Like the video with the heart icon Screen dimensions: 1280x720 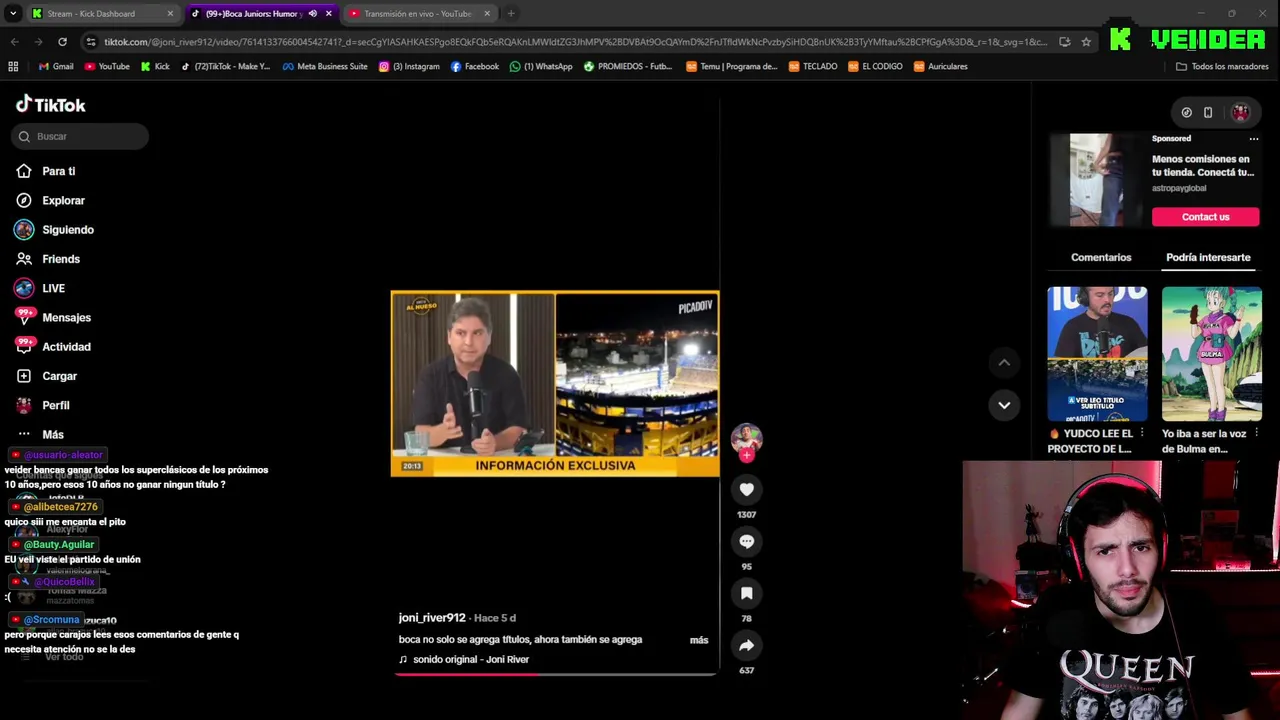click(x=746, y=489)
